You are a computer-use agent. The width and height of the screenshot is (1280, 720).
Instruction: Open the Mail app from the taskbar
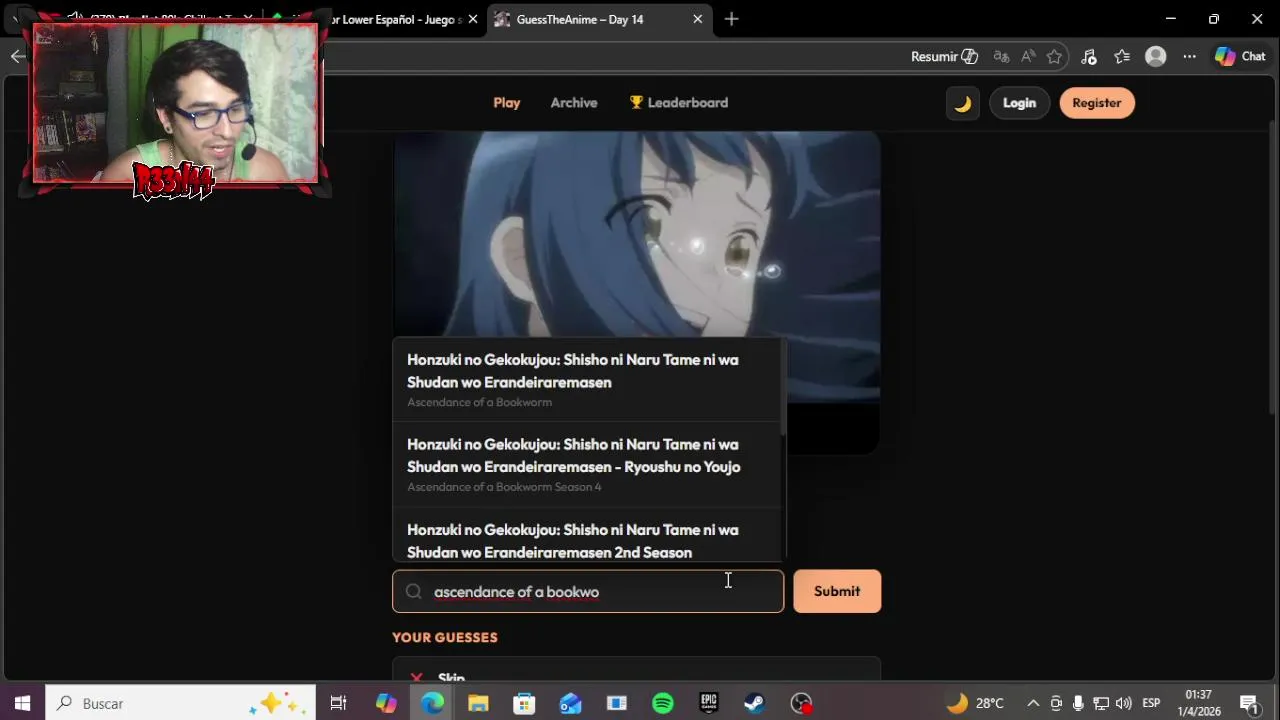[x=570, y=703]
